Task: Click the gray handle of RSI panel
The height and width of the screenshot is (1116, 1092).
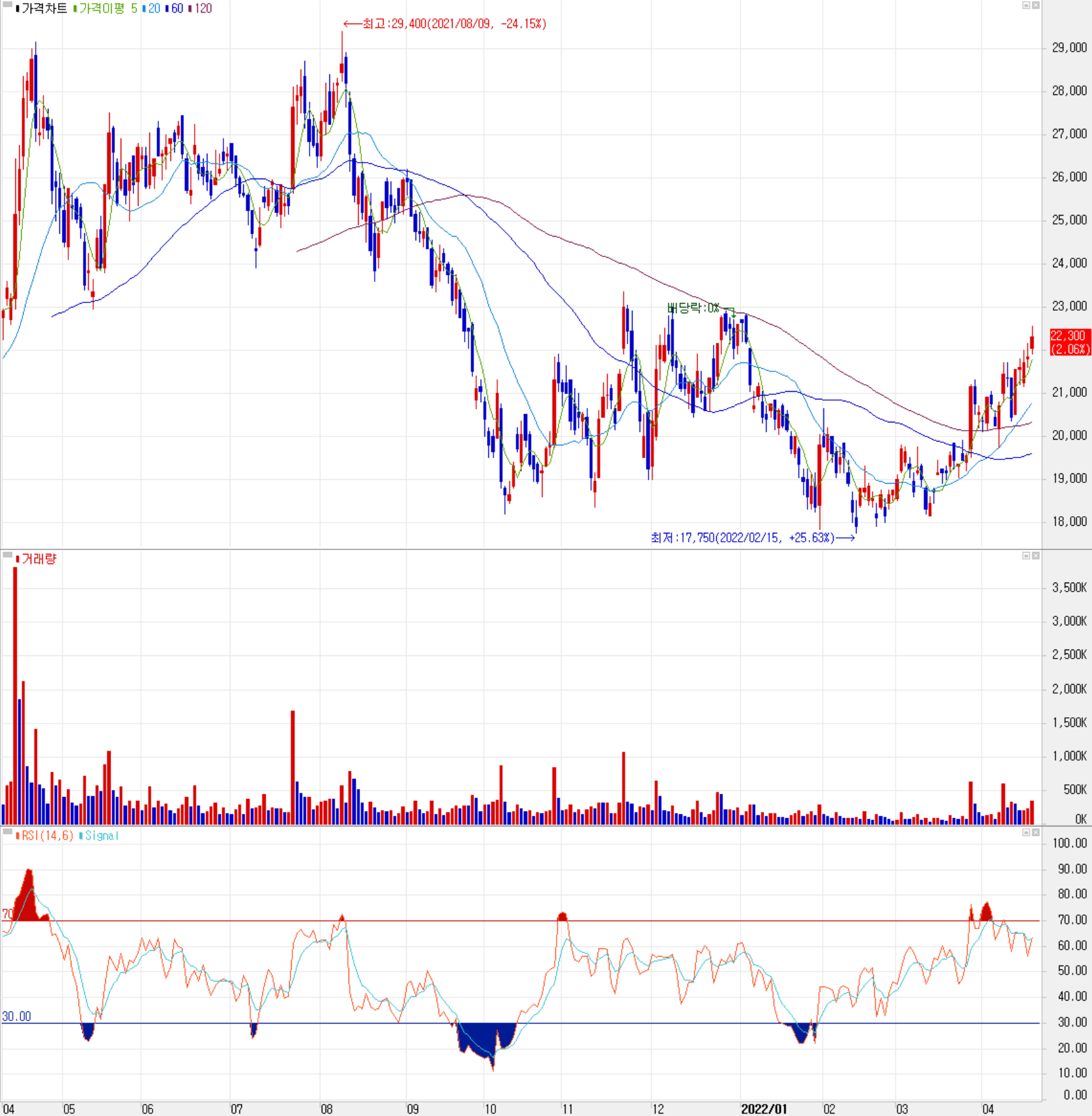Action: (x=7, y=832)
